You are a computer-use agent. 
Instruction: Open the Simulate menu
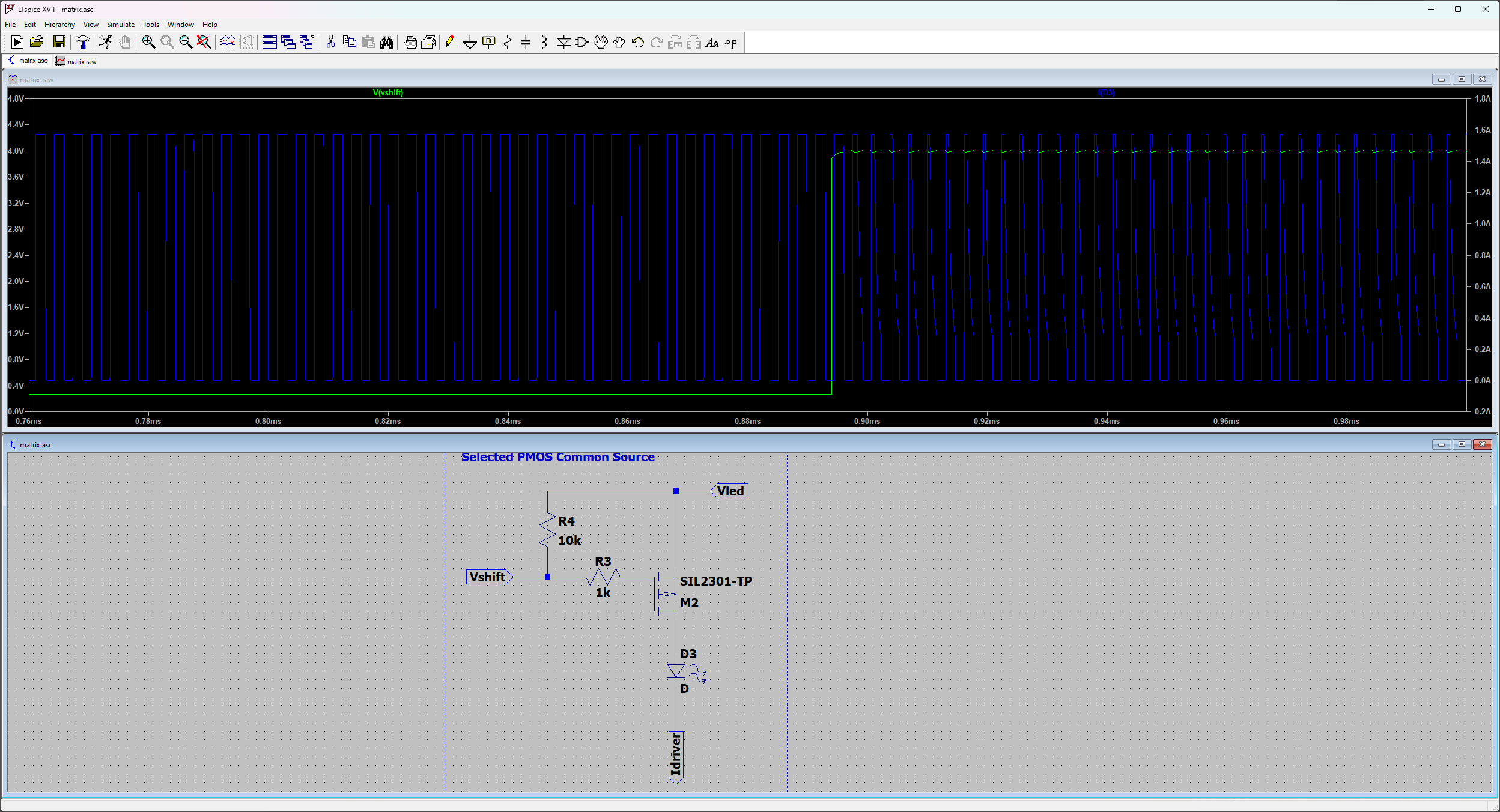[x=121, y=25]
